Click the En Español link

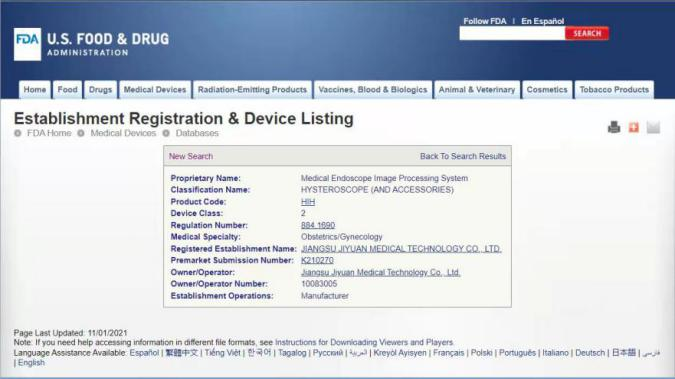pos(542,21)
